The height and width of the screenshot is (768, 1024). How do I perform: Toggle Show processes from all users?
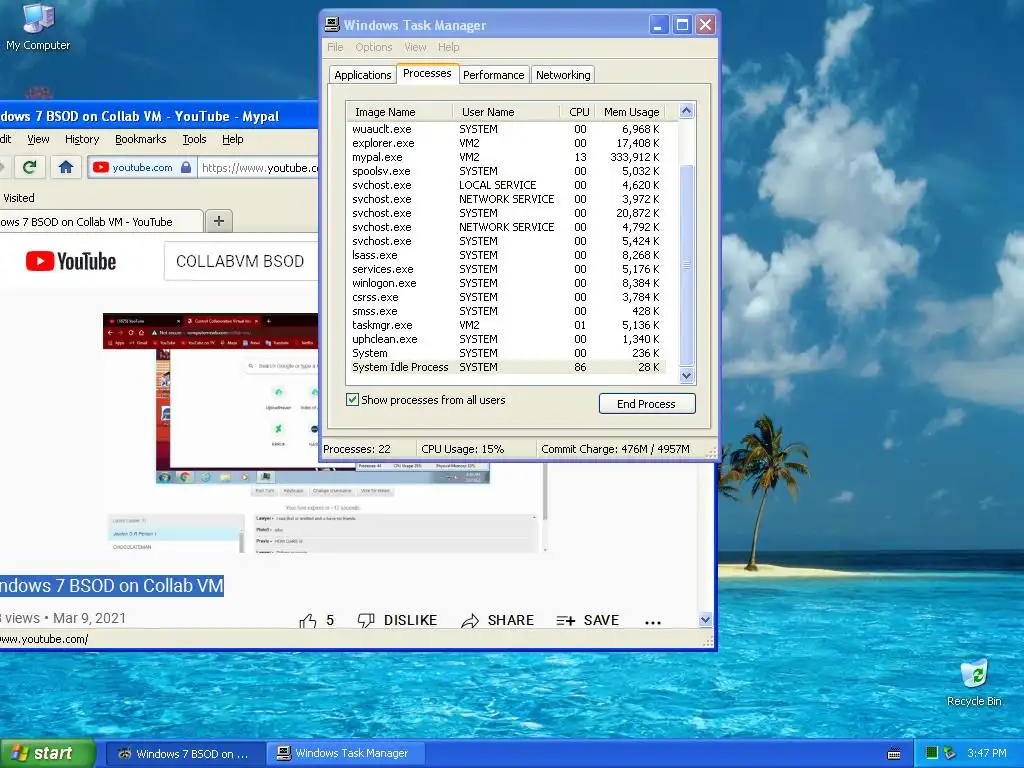[352, 400]
